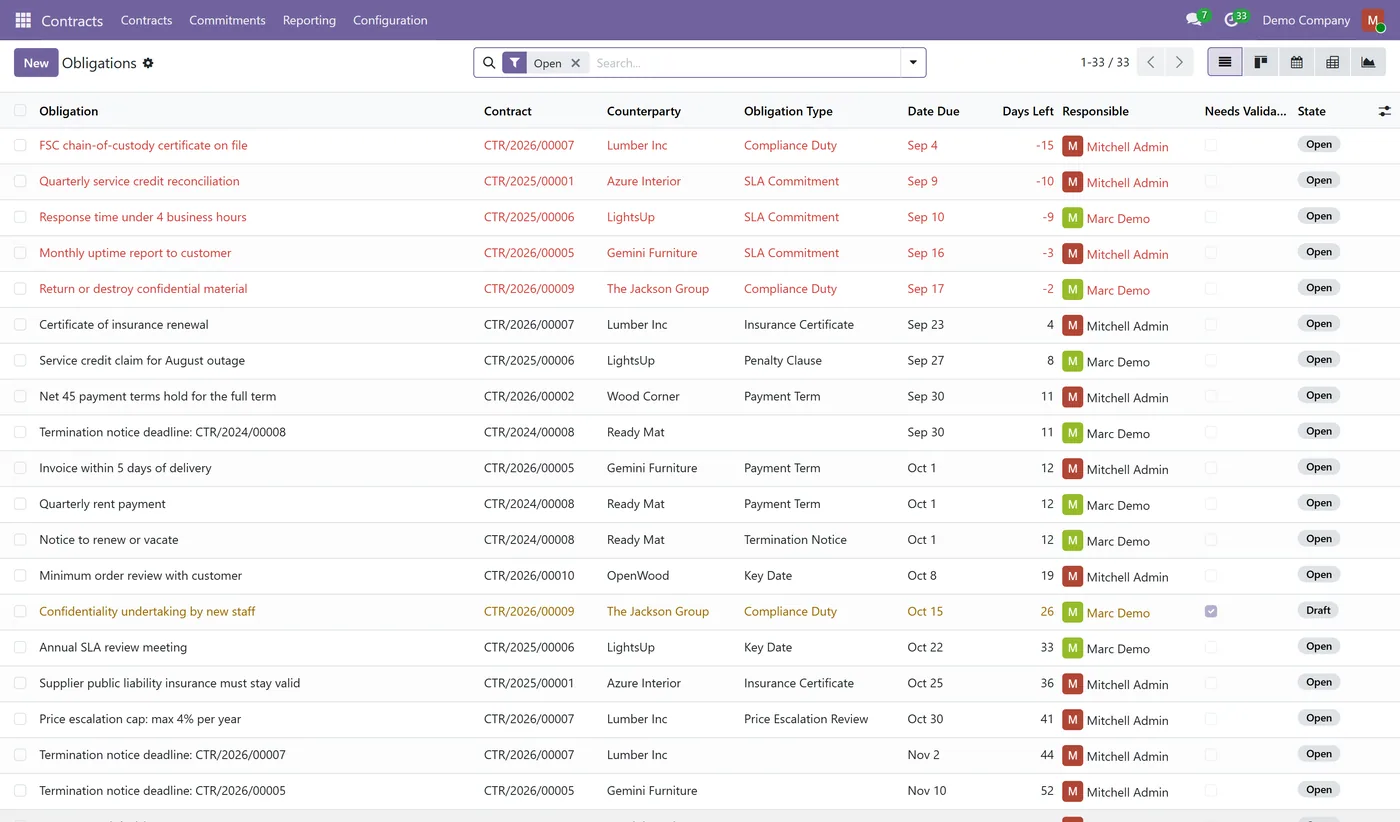Click the 1-33 / 33 pager counter

[x=1105, y=62]
